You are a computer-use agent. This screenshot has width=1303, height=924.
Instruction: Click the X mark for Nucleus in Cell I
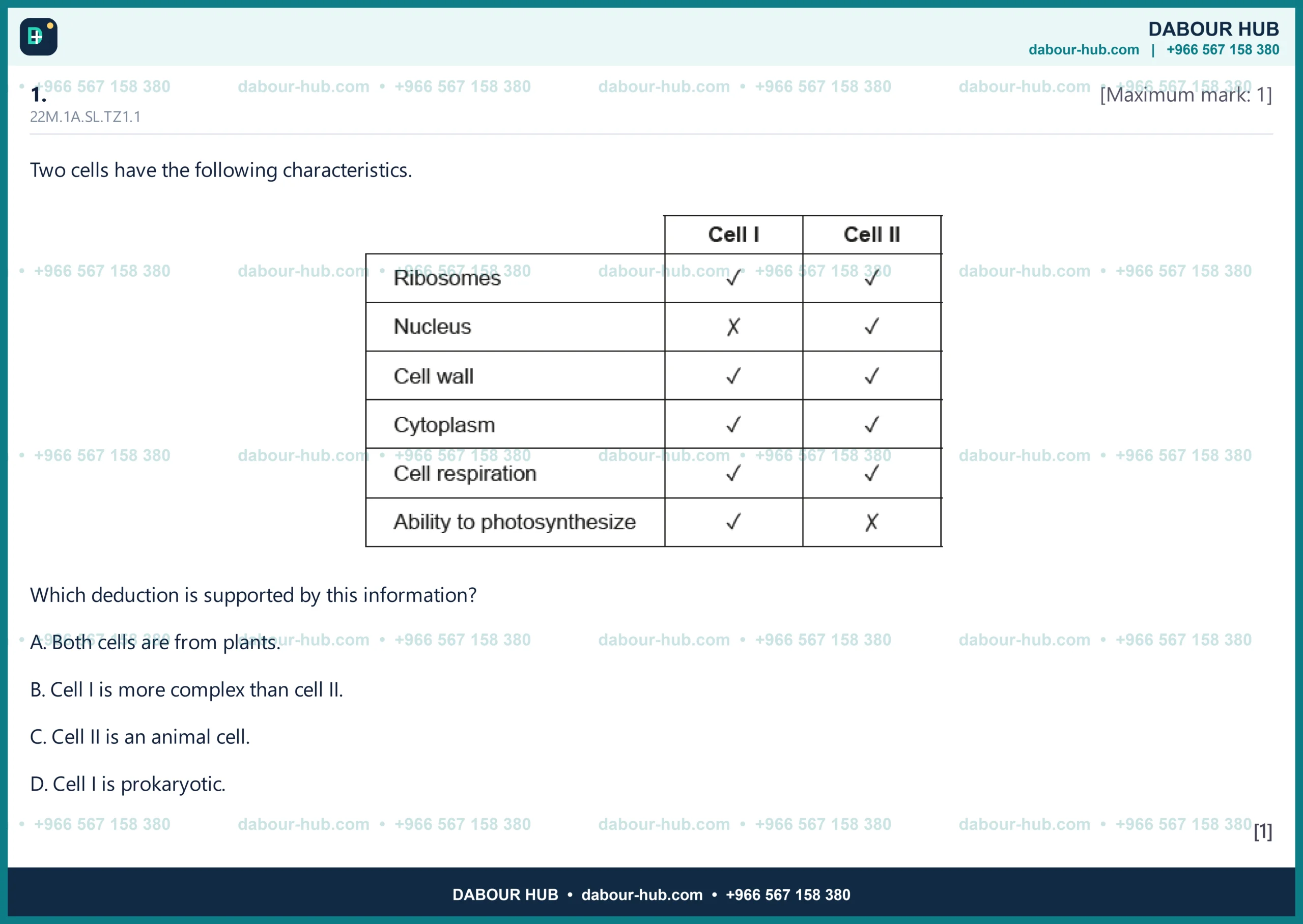click(x=733, y=327)
